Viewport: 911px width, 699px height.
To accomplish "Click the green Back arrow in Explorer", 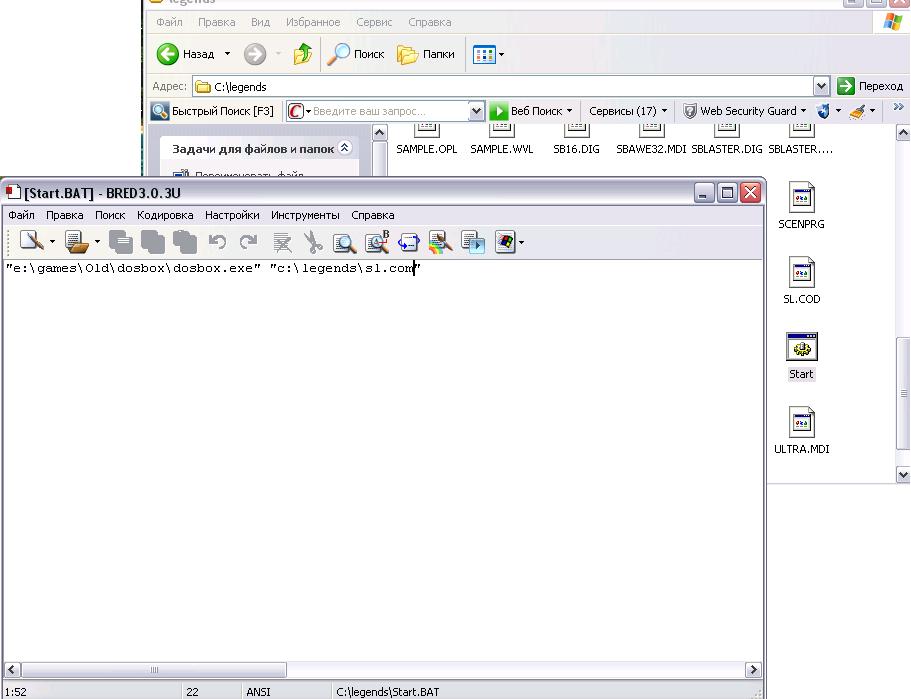I will coord(167,54).
